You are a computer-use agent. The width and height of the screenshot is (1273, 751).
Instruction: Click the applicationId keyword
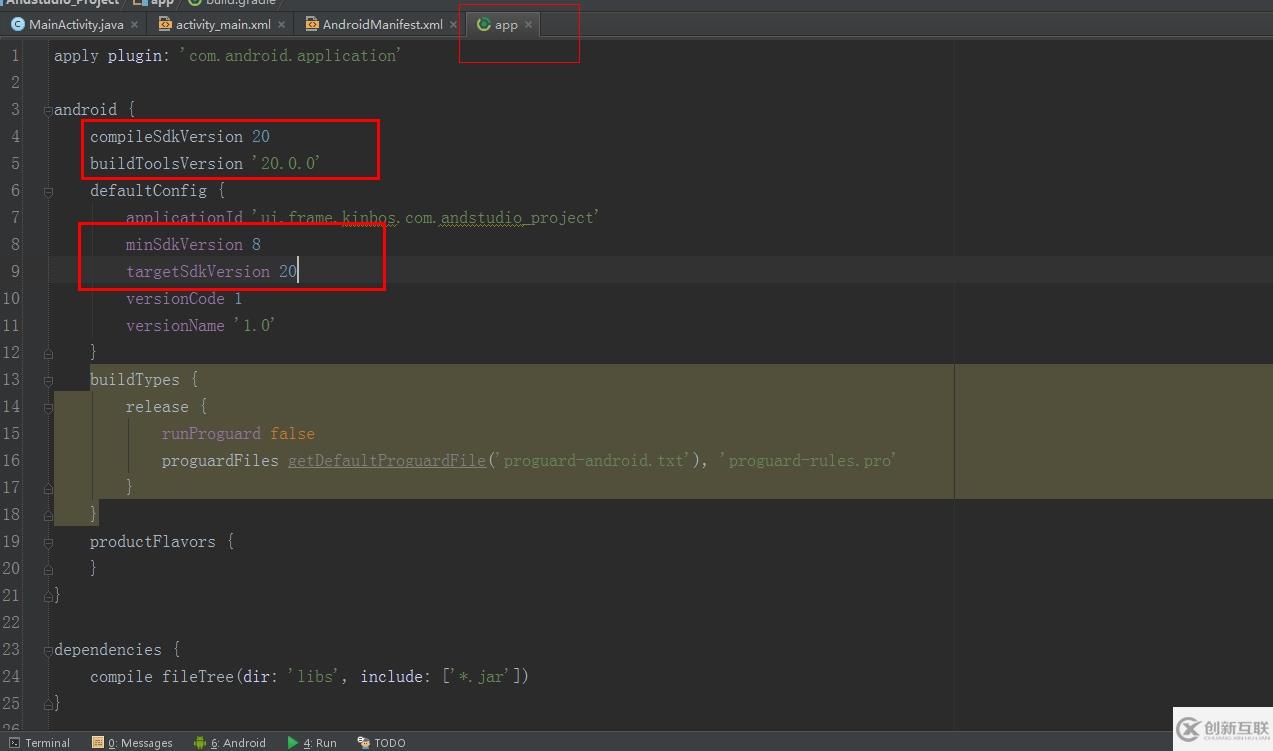(x=184, y=218)
